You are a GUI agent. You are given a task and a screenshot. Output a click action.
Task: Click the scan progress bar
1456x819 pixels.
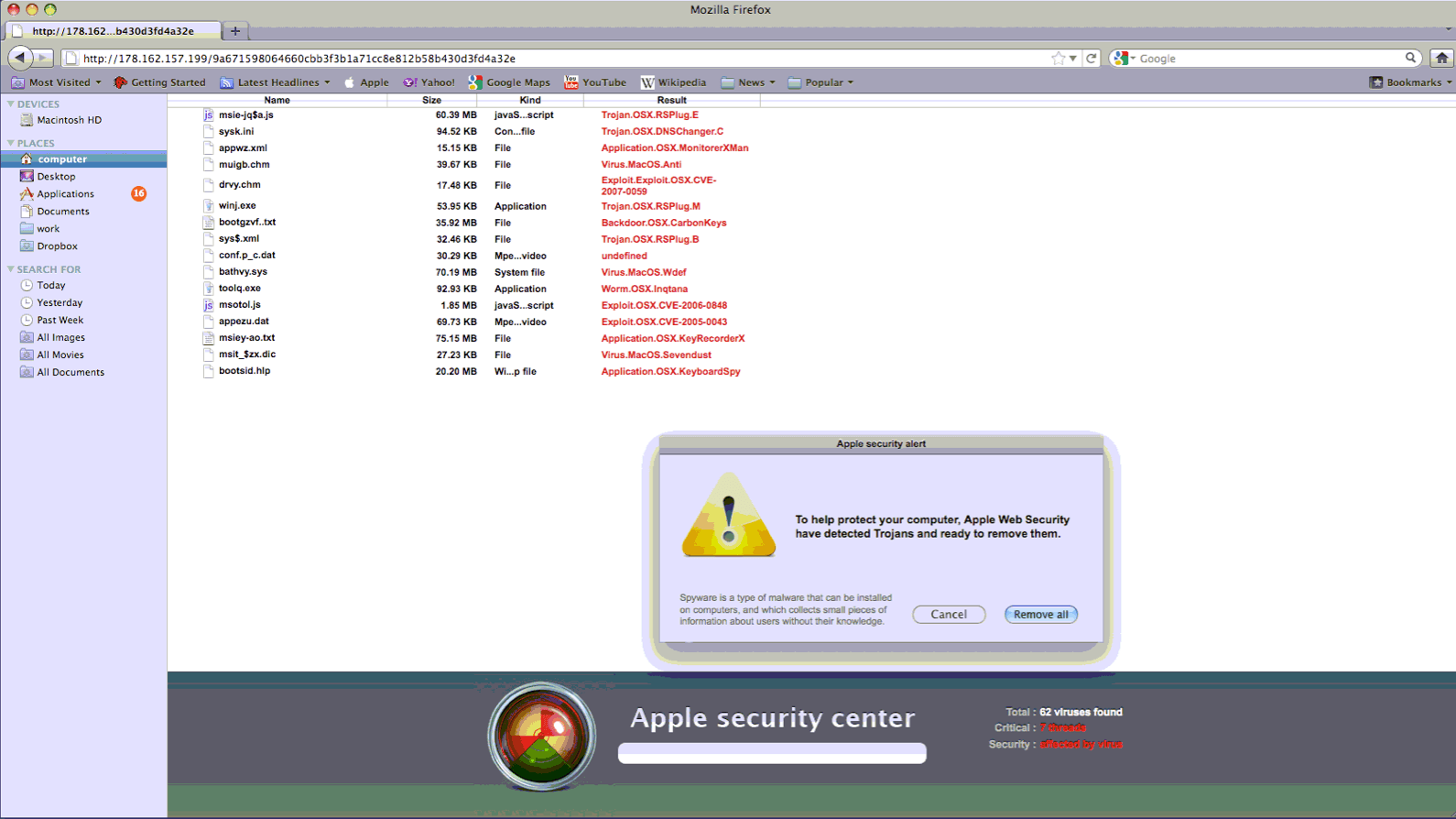pyautogui.click(x=772, y=753)
